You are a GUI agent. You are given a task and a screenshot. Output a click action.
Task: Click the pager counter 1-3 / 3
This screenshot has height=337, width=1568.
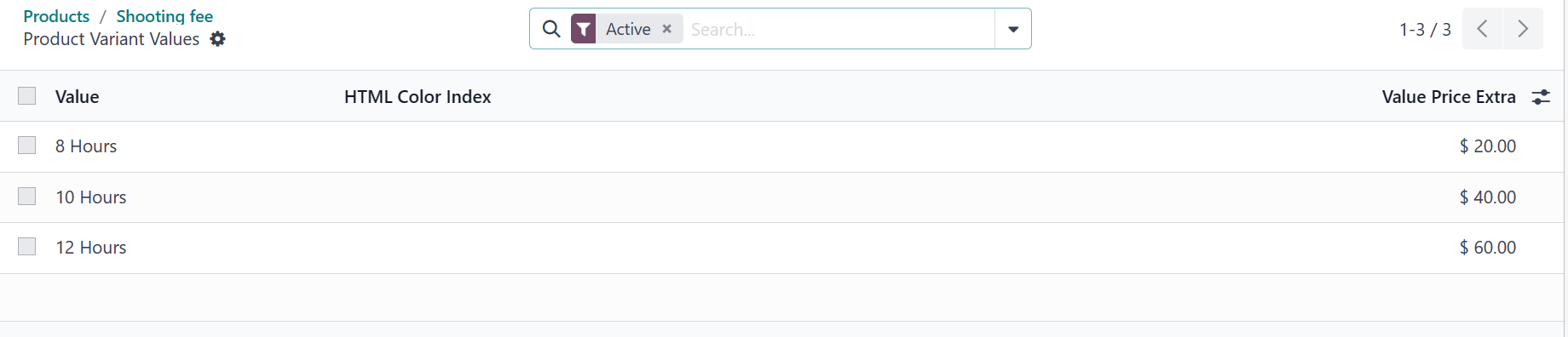pos(1425,30)
